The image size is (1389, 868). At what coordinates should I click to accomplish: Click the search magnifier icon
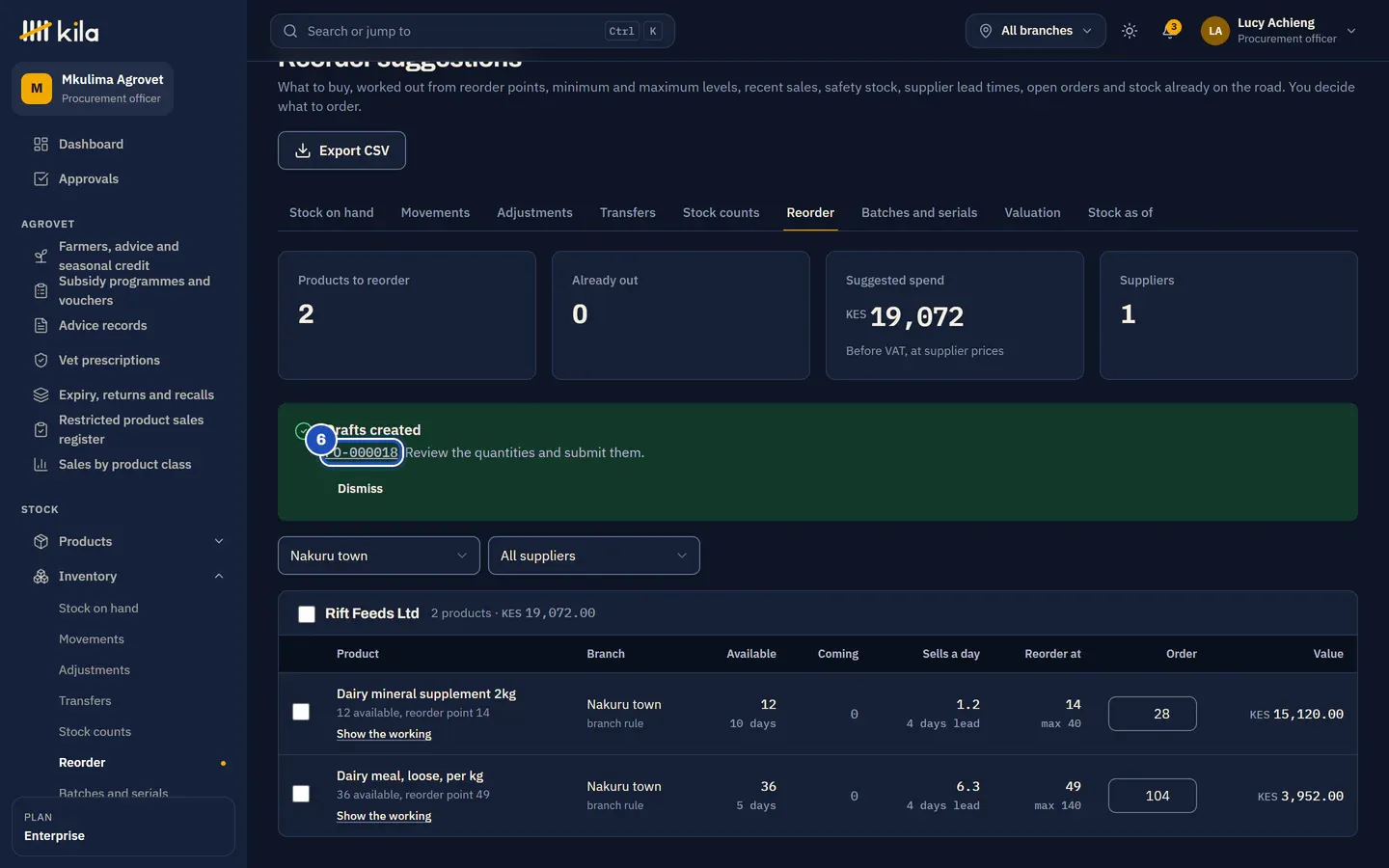click(x=290, y=31)
